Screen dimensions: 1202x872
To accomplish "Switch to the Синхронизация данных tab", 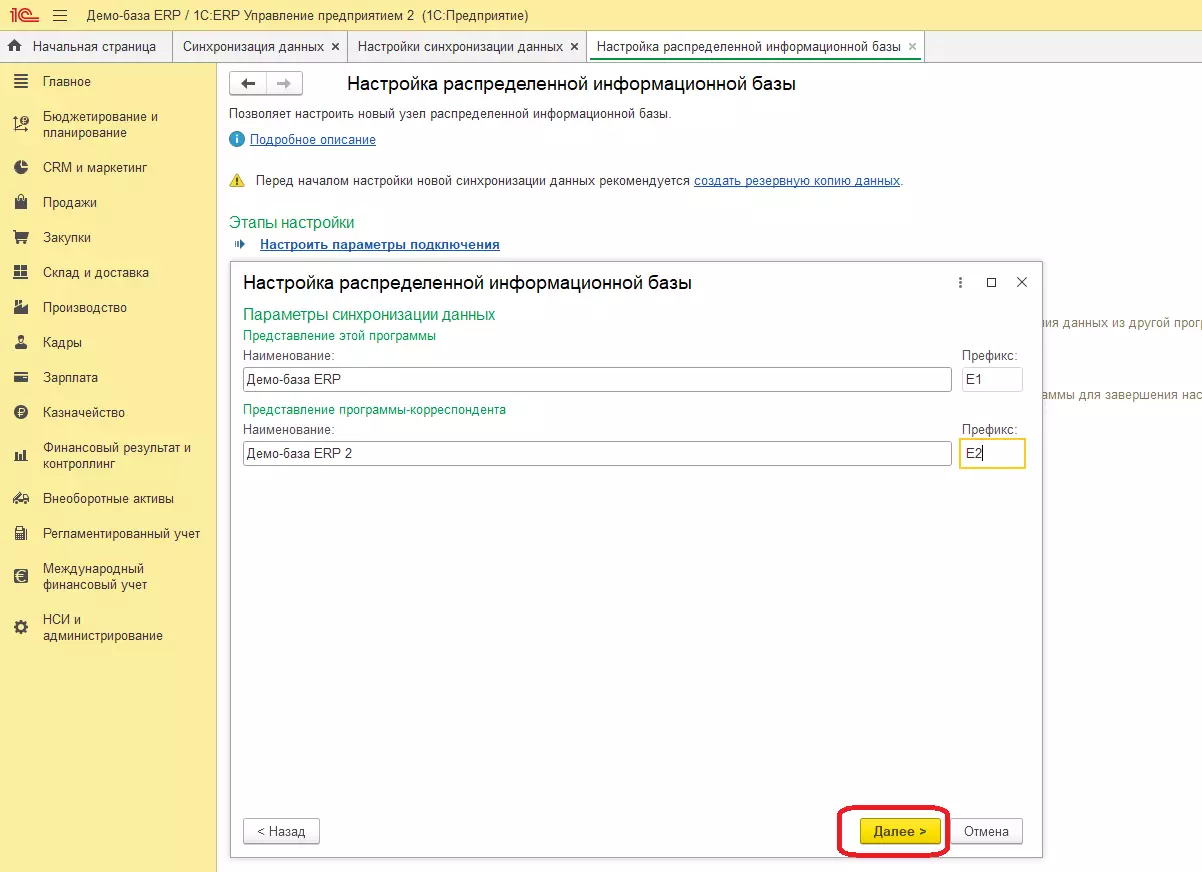I will (253, 47).
